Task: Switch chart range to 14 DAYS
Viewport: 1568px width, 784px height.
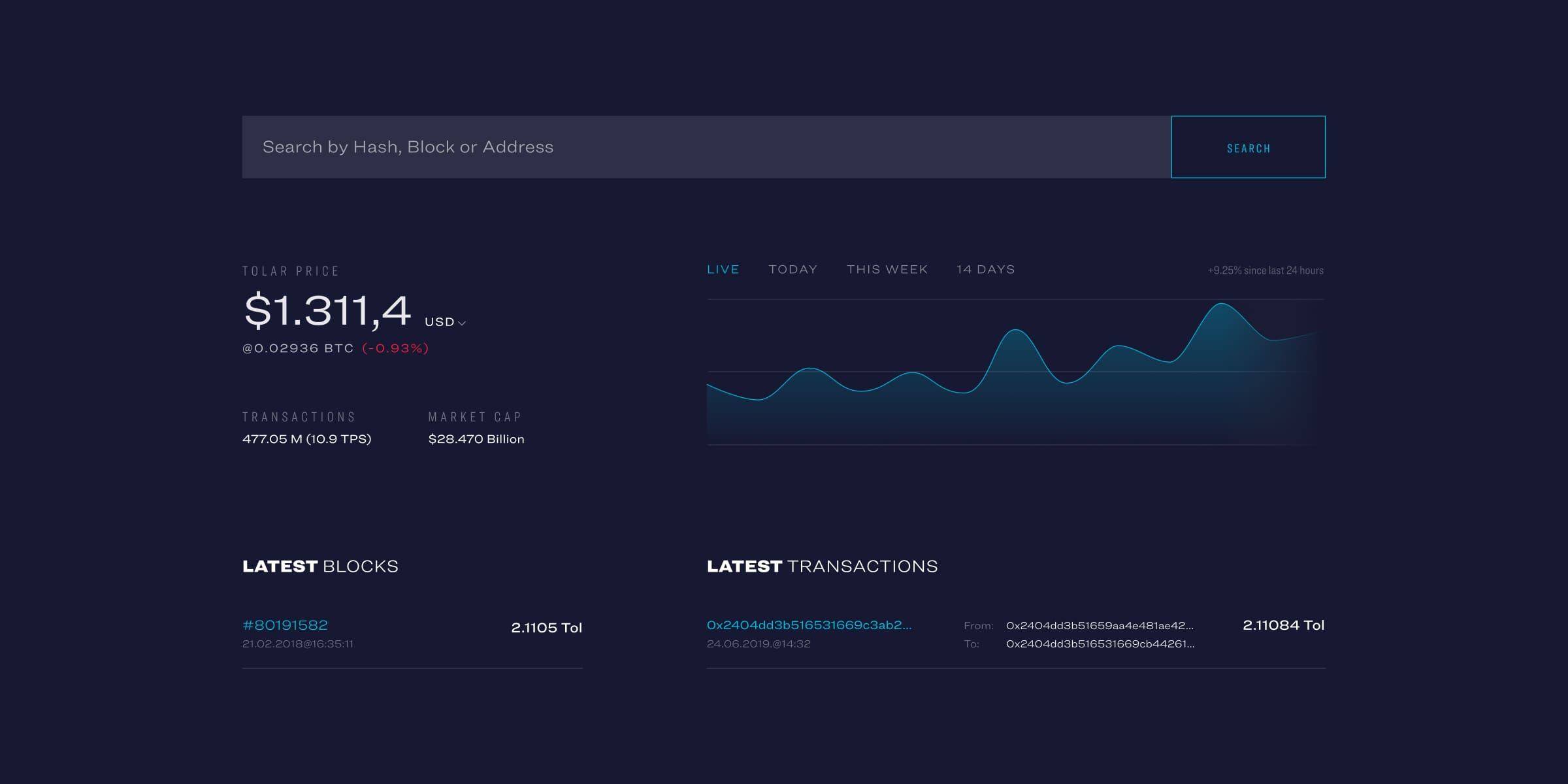Action: click(x=985, y=269)
